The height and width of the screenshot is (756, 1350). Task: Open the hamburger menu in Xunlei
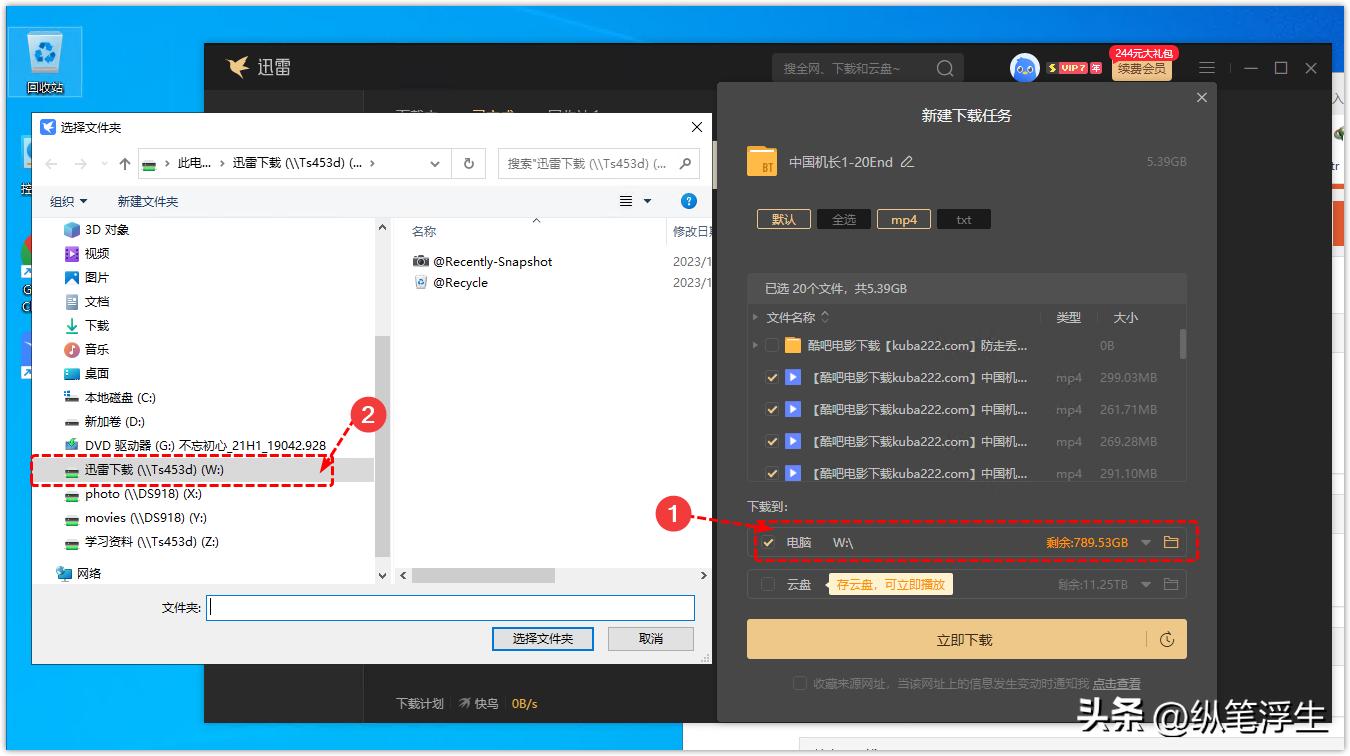[1206, 67]
